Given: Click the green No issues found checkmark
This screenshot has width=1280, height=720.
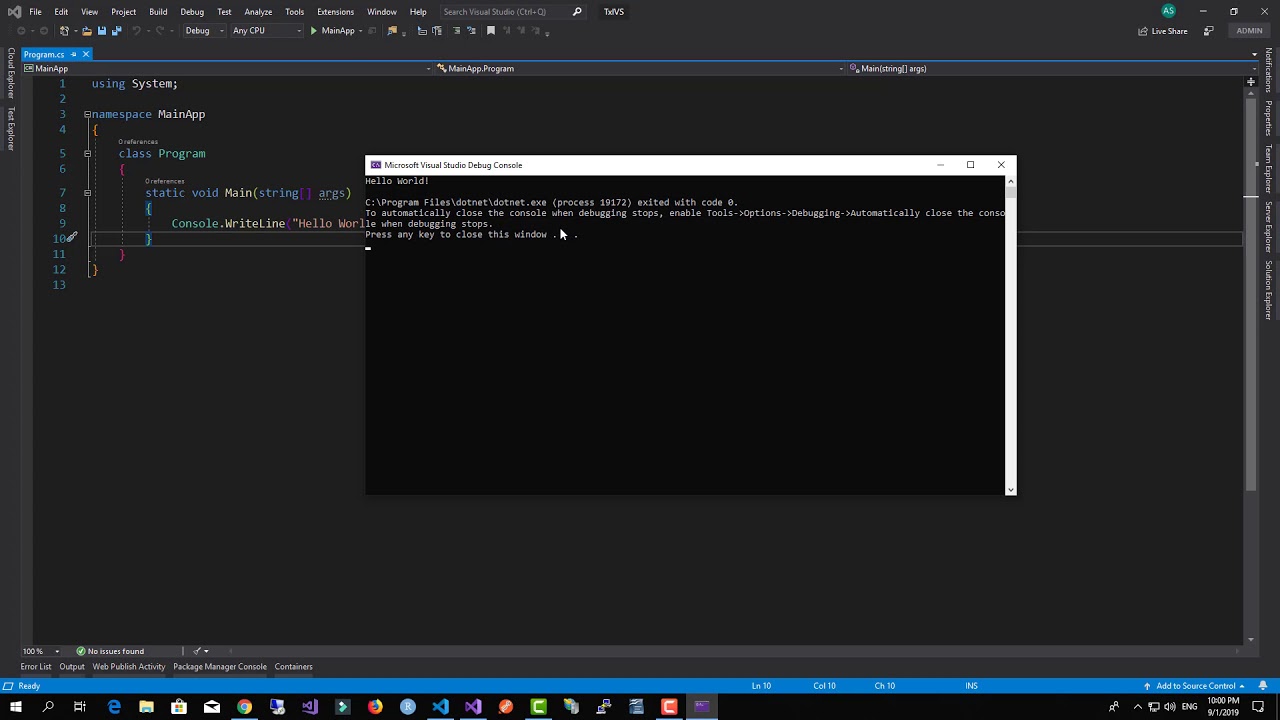Looking at the screenshot, I should (80, 651).
